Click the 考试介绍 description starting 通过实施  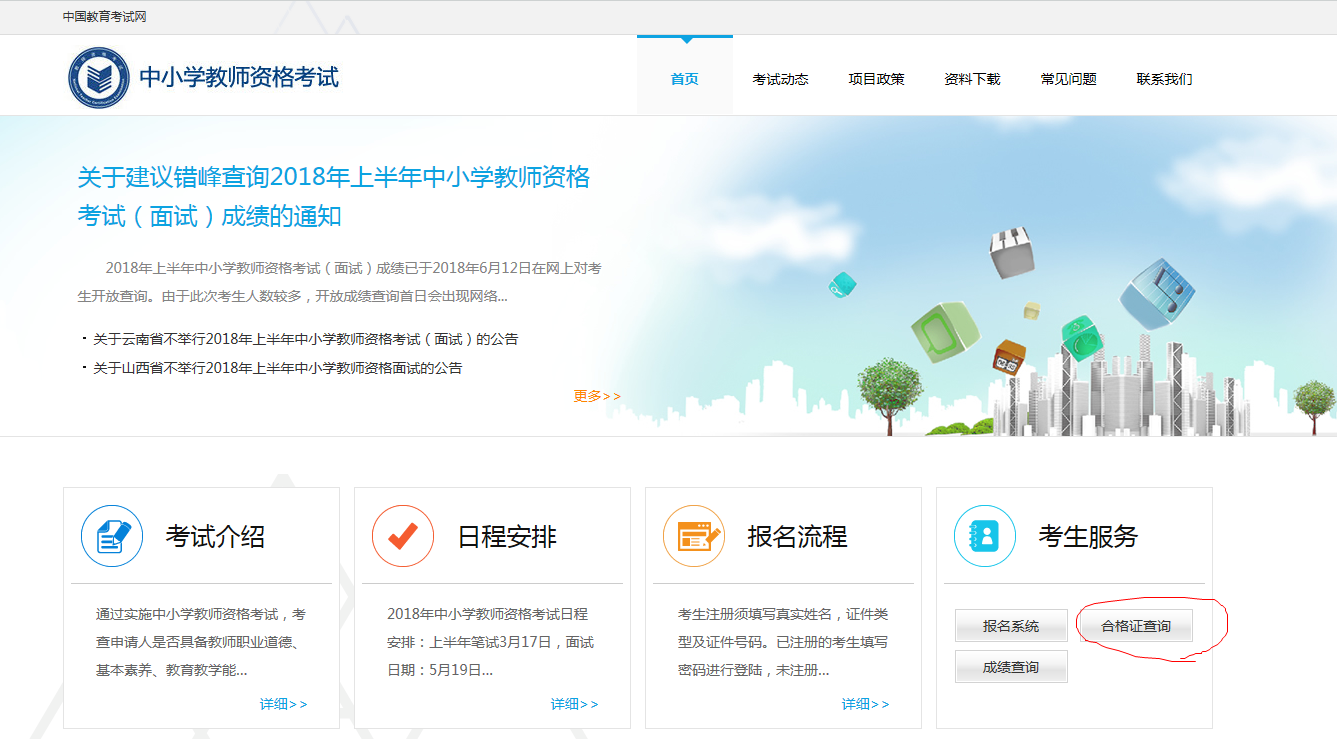tap(201, 642)
